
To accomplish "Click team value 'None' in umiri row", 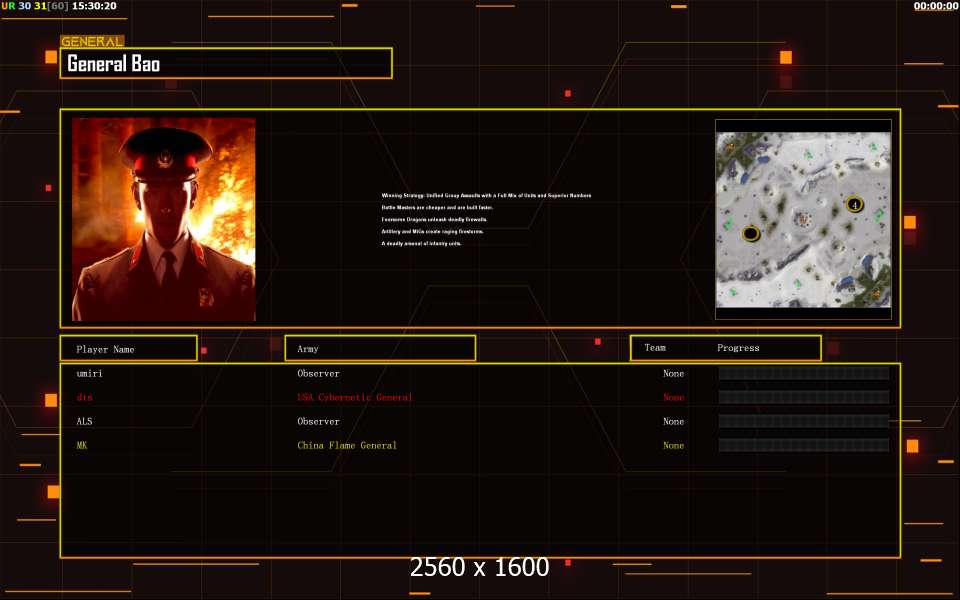I will pos(673,373).
